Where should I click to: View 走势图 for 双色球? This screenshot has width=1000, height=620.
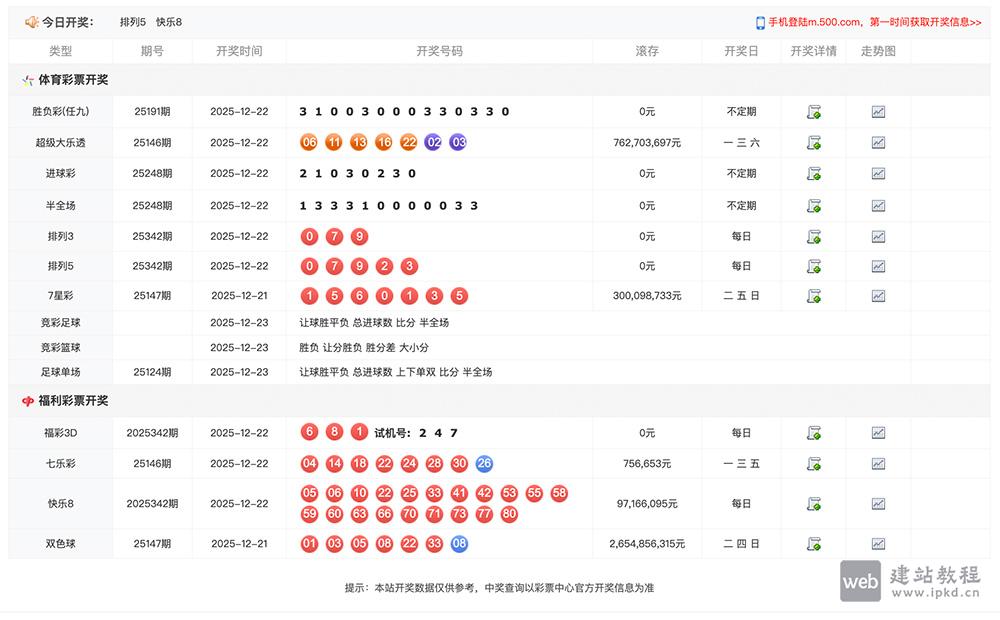(x=878, y=543)
